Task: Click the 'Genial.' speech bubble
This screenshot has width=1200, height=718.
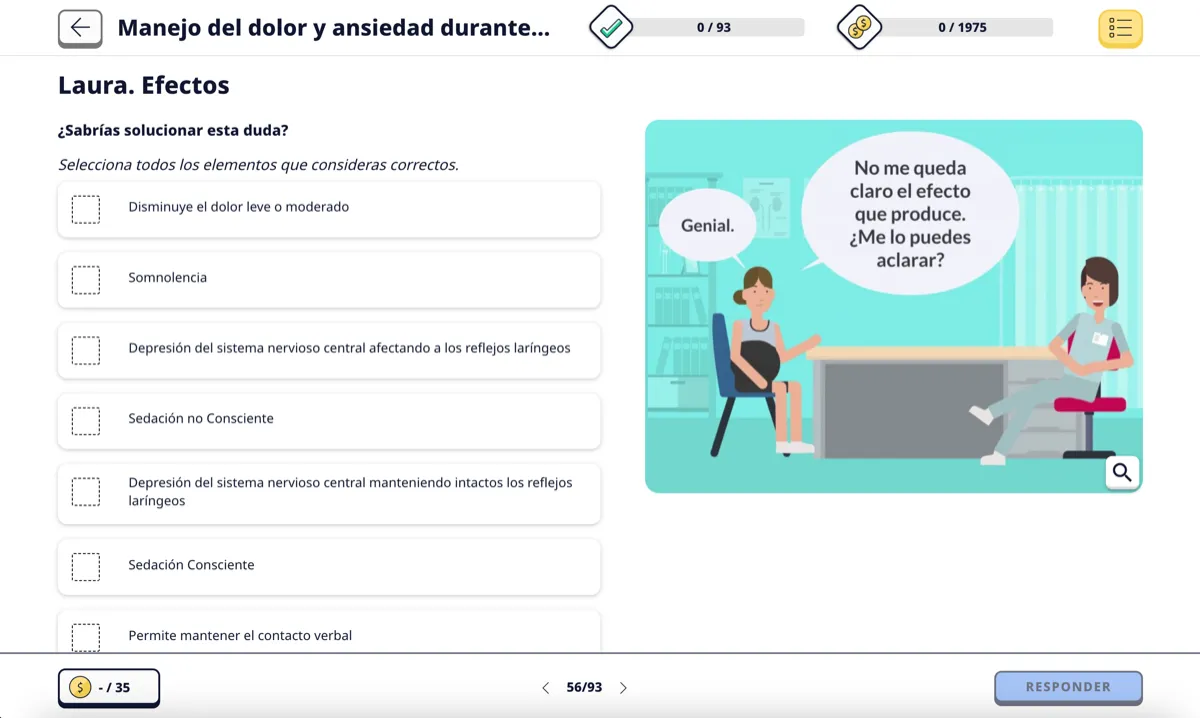Action: click(x=708, y=227)
